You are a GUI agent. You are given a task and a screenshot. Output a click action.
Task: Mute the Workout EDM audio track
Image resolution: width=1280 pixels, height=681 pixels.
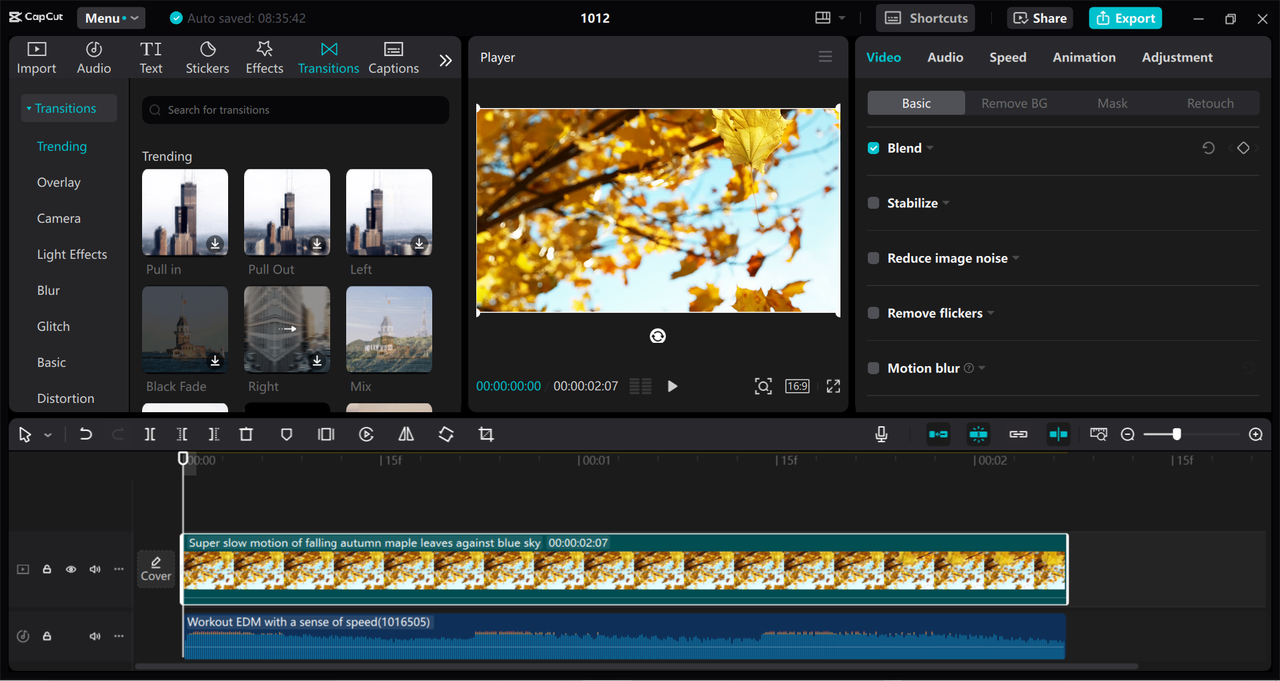point(95,636)
